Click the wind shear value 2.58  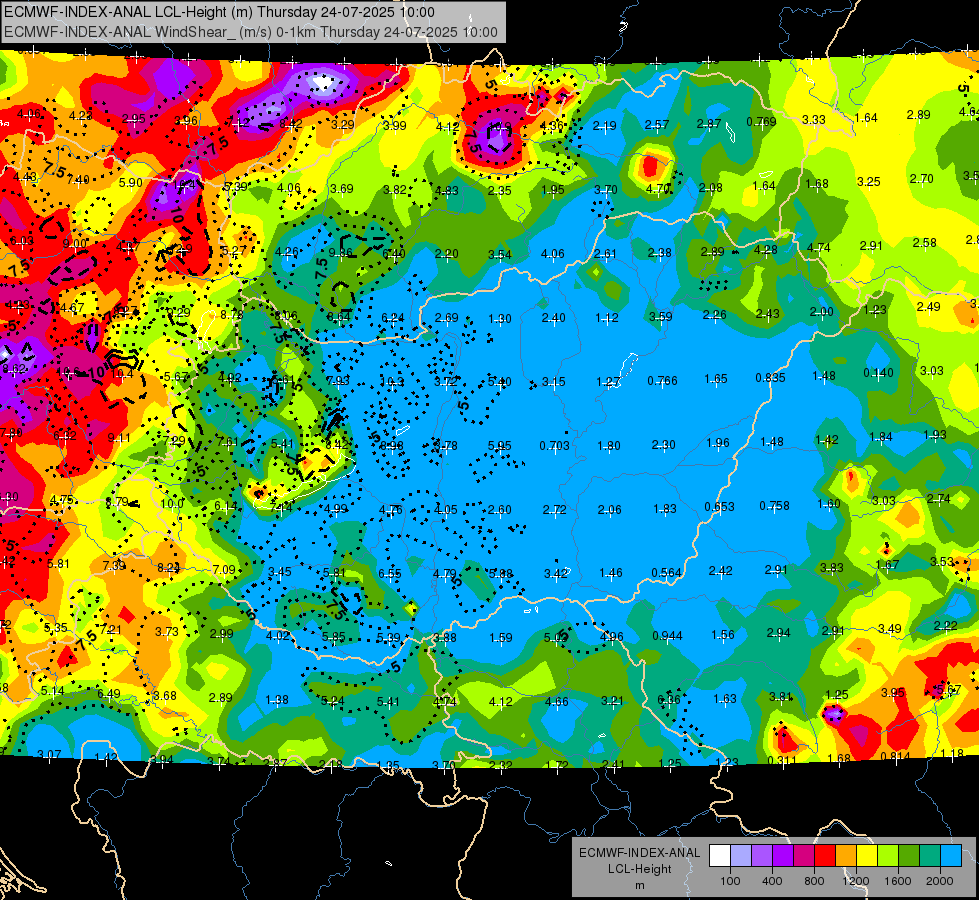point(924,242)
